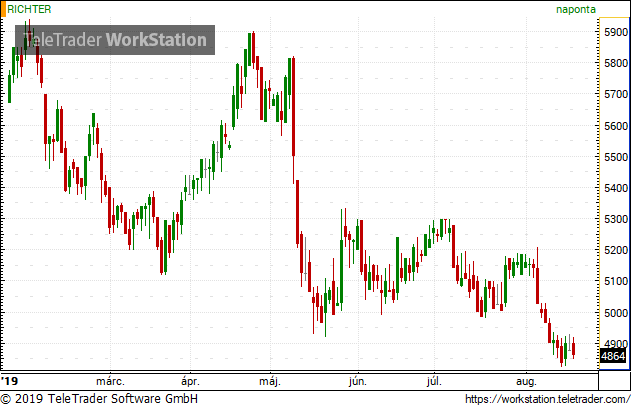Click the RICHTER ticker symbol label

[29, 9]
